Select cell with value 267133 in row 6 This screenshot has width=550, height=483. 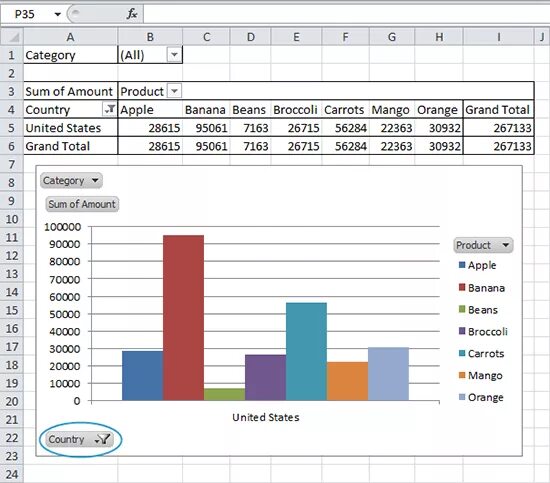tap(498, 146)
